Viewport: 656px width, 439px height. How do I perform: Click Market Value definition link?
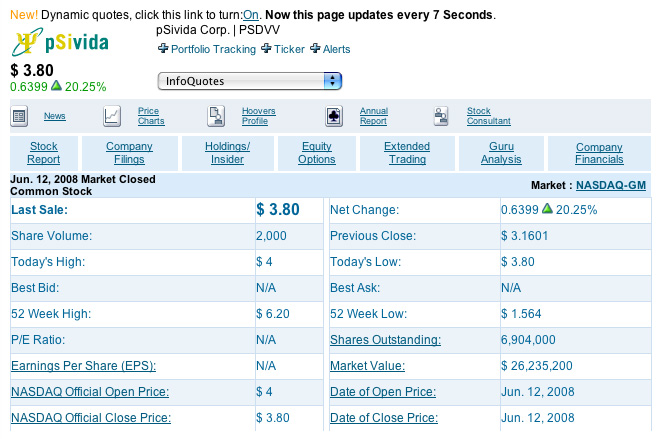click(x=367, y=366)
